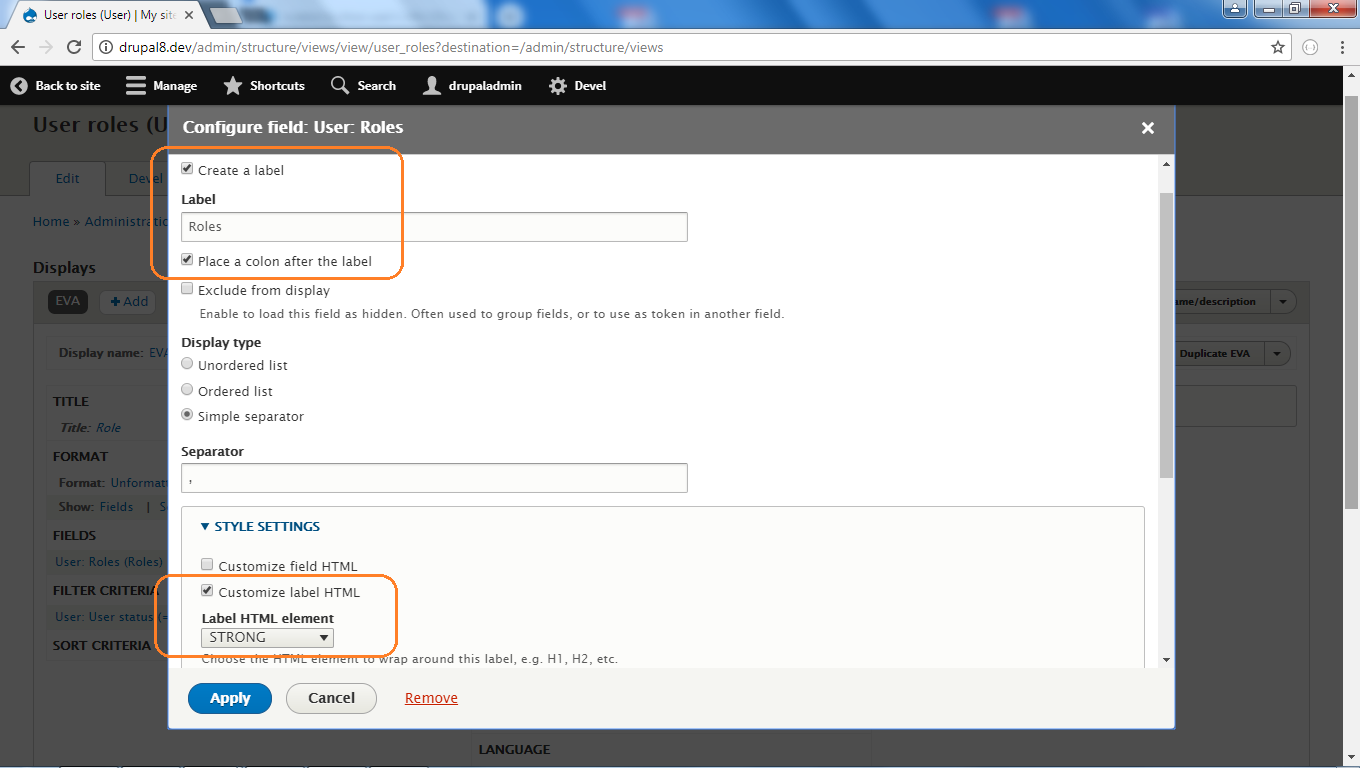Reload the page with the refresh icon

click(x=74, y=47)
